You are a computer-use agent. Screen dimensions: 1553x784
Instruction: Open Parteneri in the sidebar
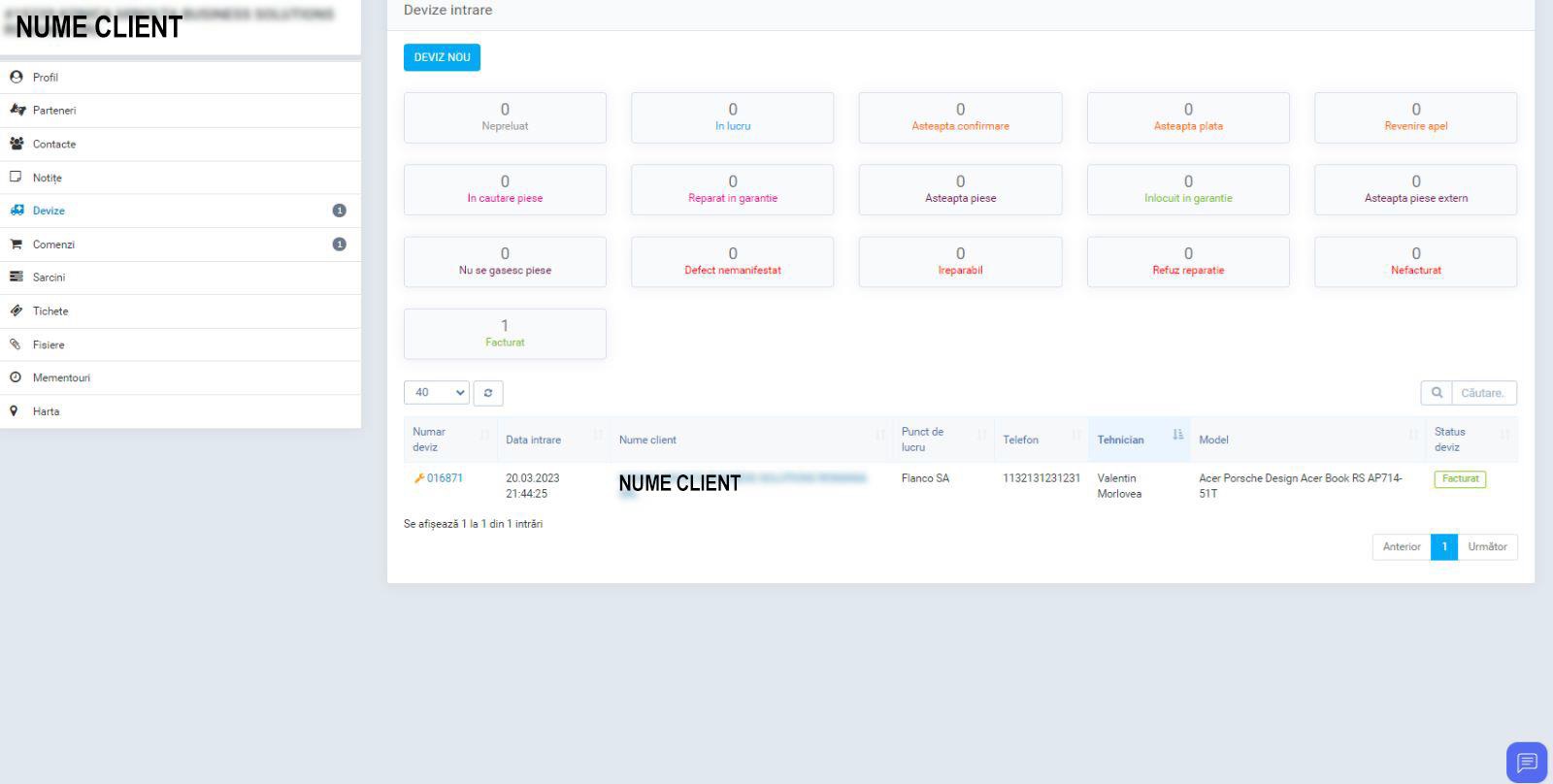[54, 111]
